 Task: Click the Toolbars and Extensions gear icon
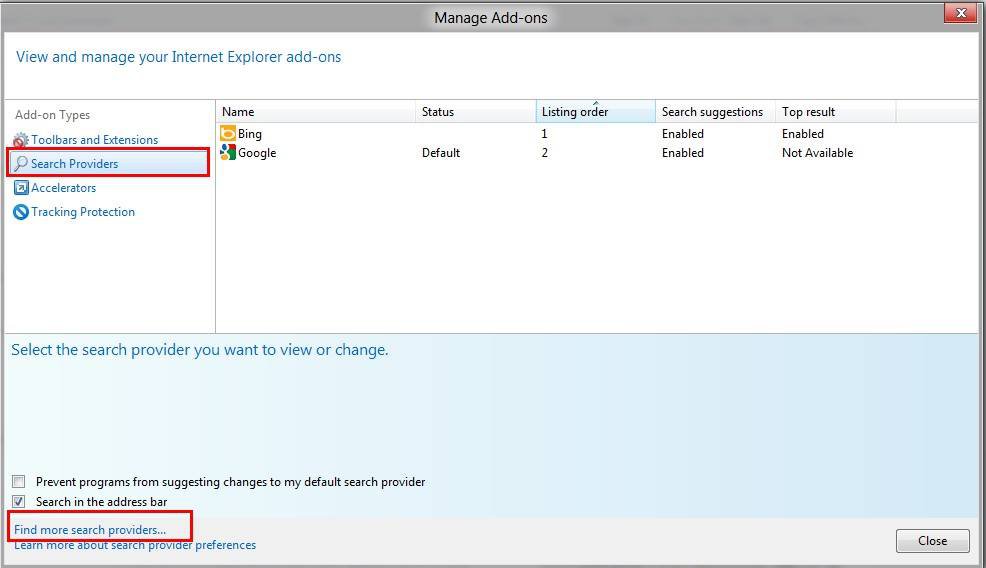21,140
